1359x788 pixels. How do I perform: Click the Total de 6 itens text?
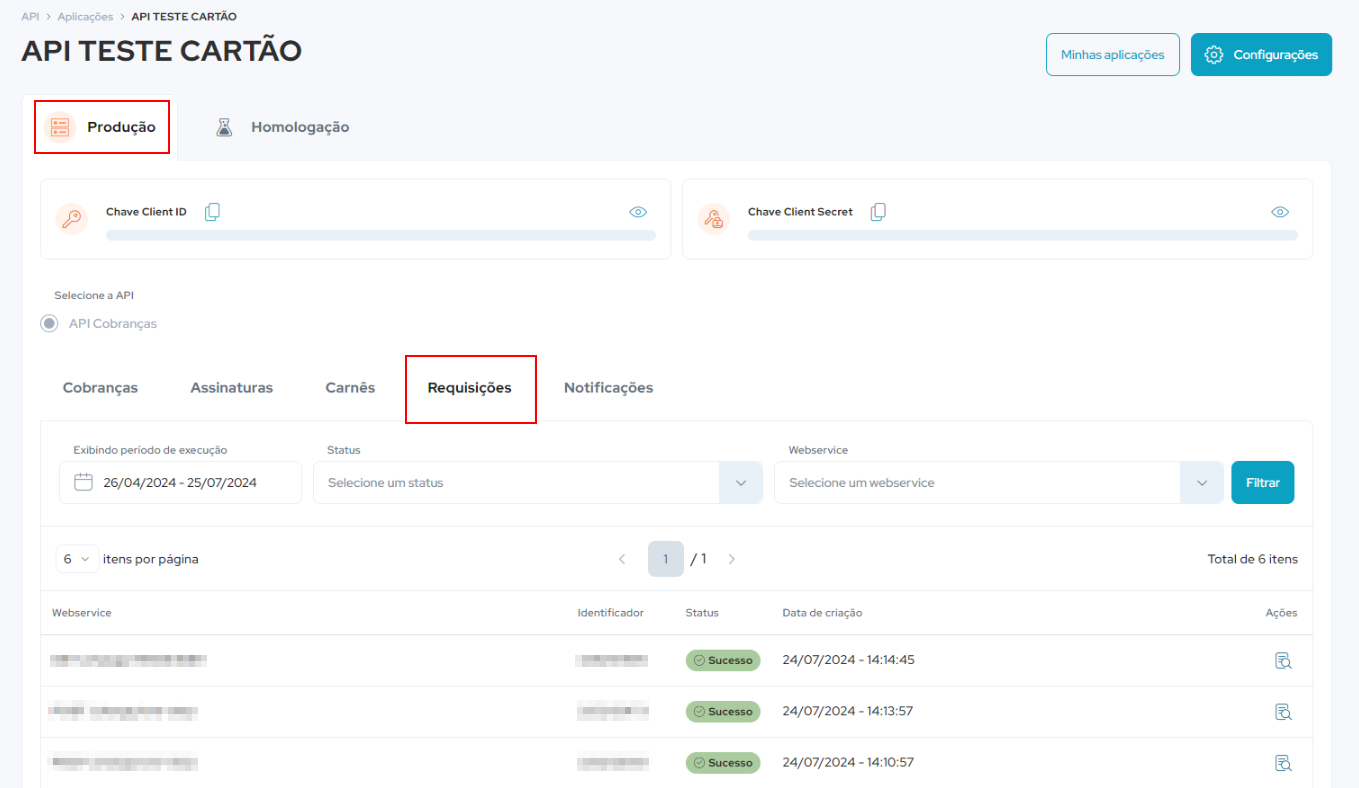[x=1253, y=559]
